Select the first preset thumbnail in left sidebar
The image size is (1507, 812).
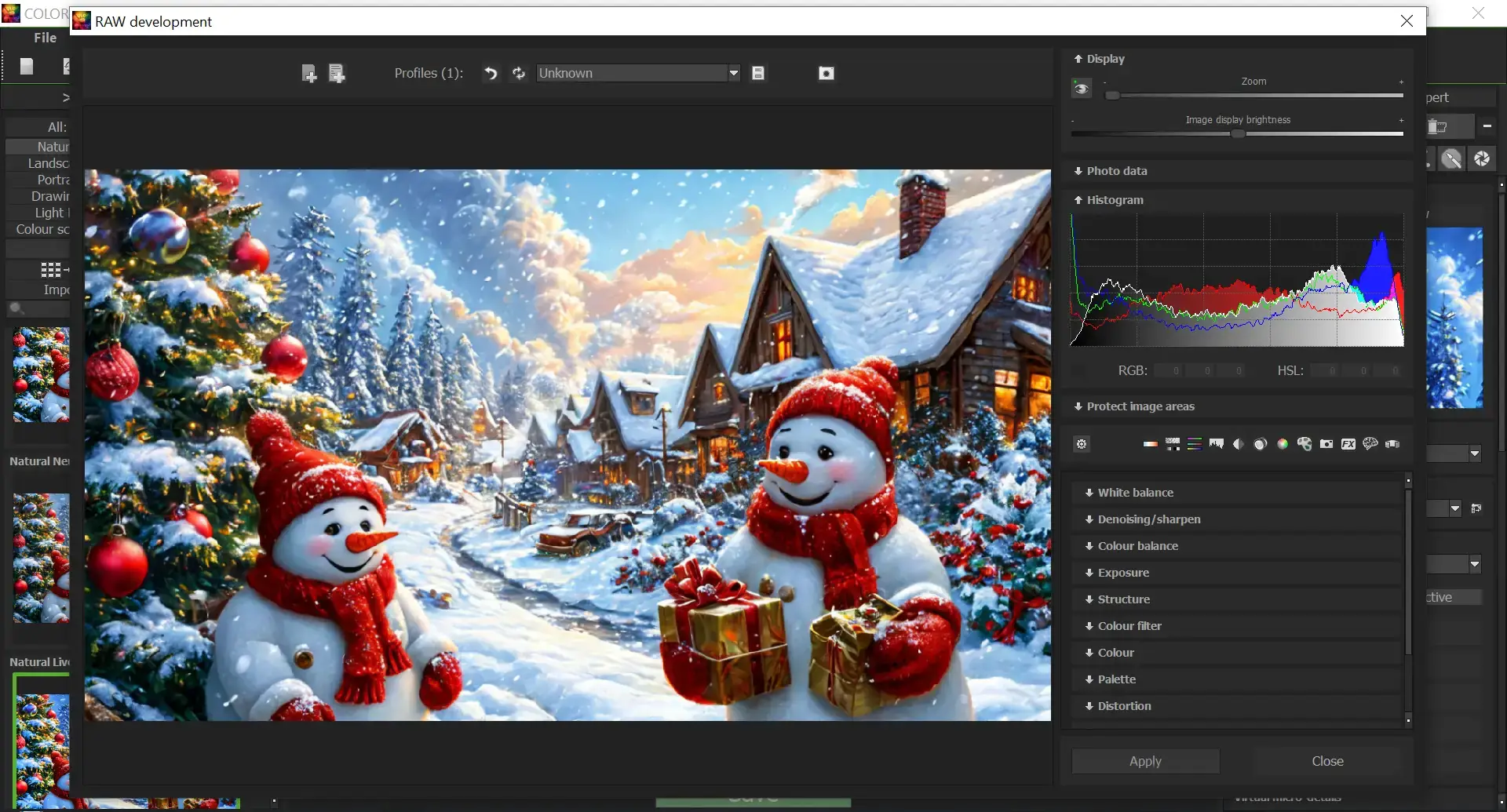[x=42, y=375]
